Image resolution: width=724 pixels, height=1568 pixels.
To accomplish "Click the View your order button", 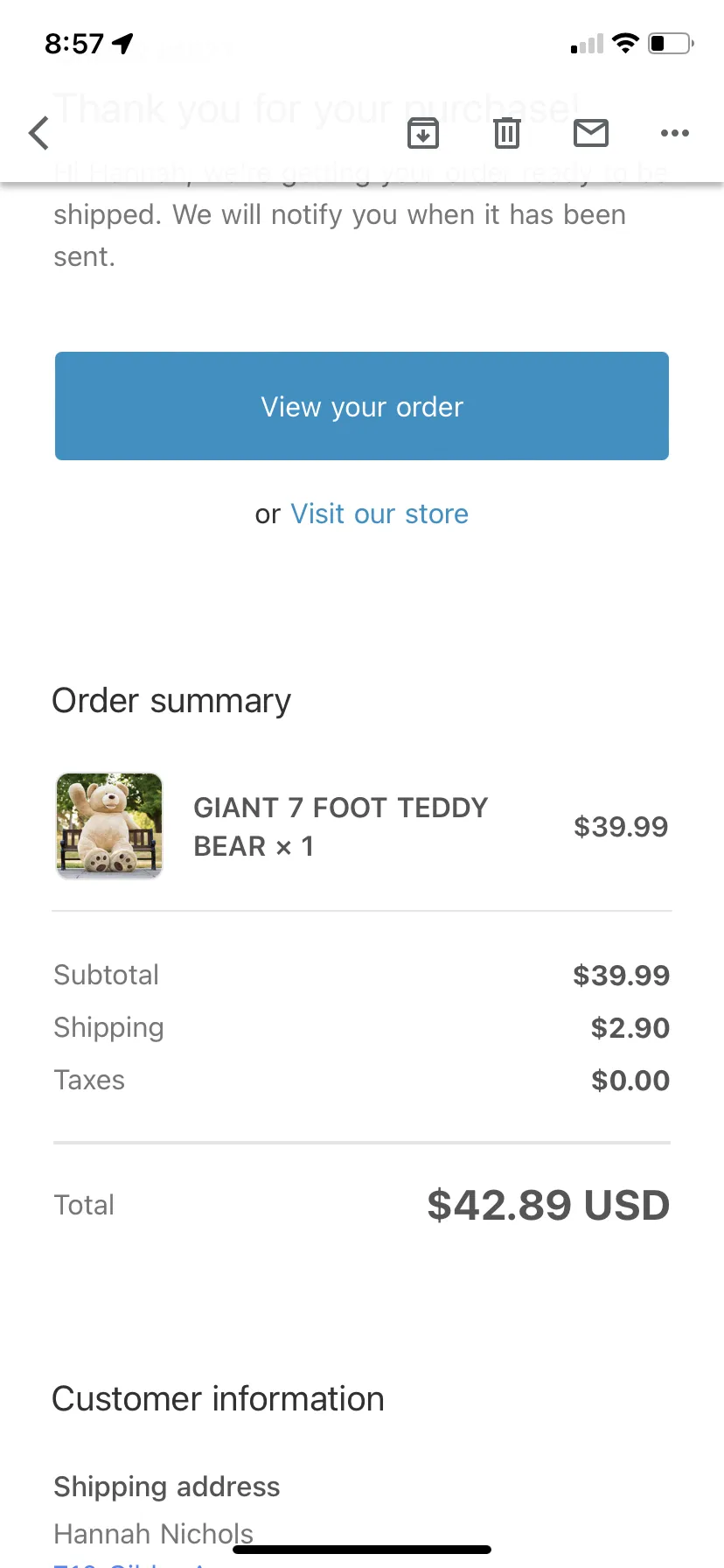I will pos(362,406).
